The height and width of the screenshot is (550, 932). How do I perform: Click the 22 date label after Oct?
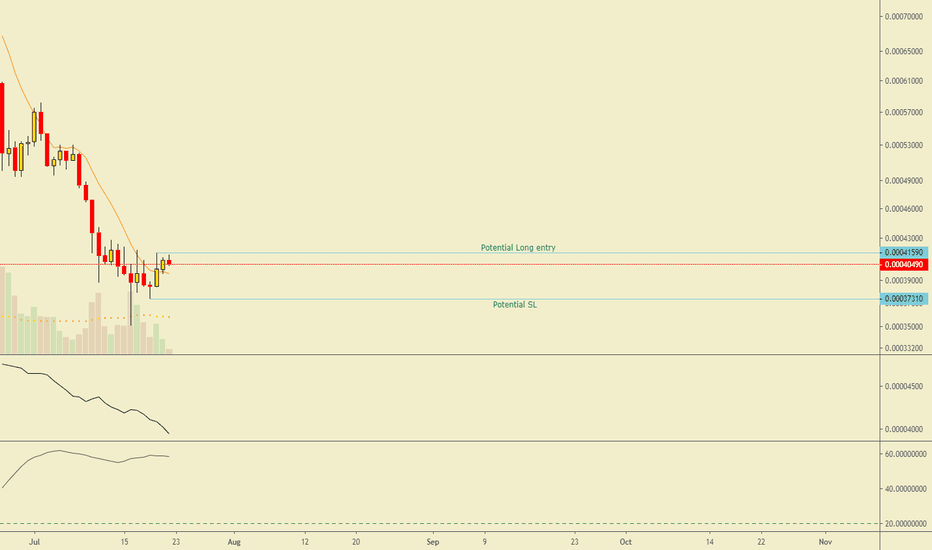(761, 542)
